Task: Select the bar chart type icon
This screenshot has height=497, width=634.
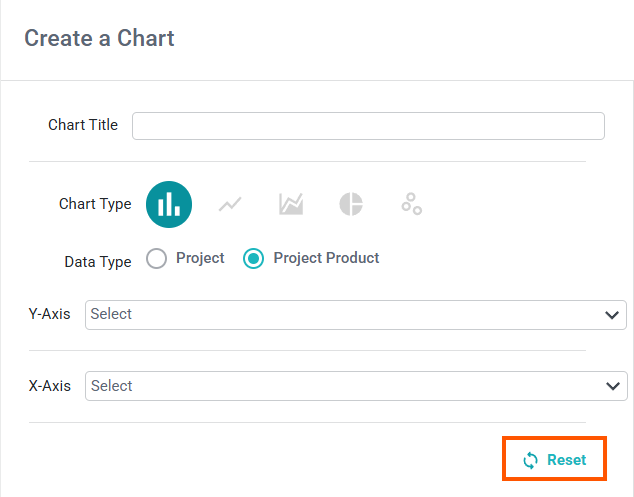Action: tap(169, 204)
